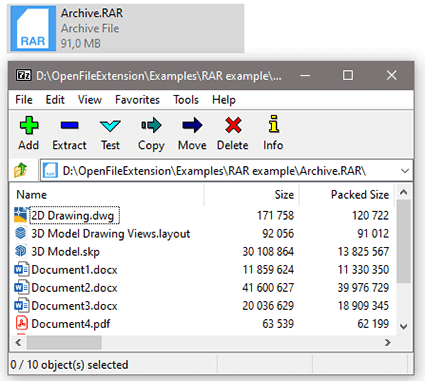Open the Edit menu
This screenshot has height=381, width=425.
point(55,100)
